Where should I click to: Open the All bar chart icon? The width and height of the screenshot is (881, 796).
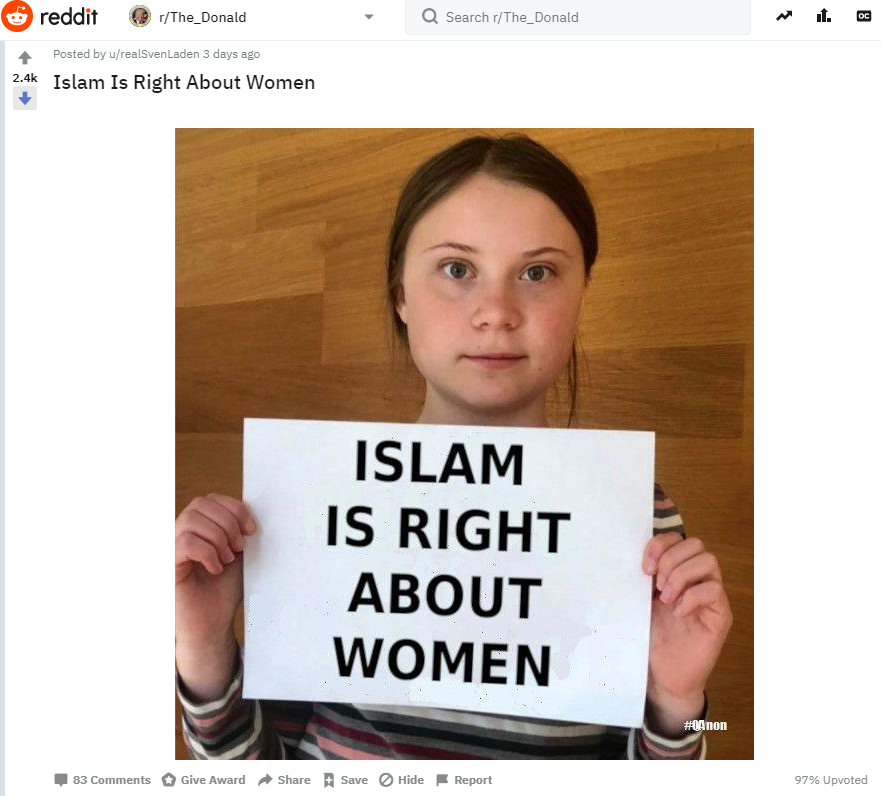824,16
